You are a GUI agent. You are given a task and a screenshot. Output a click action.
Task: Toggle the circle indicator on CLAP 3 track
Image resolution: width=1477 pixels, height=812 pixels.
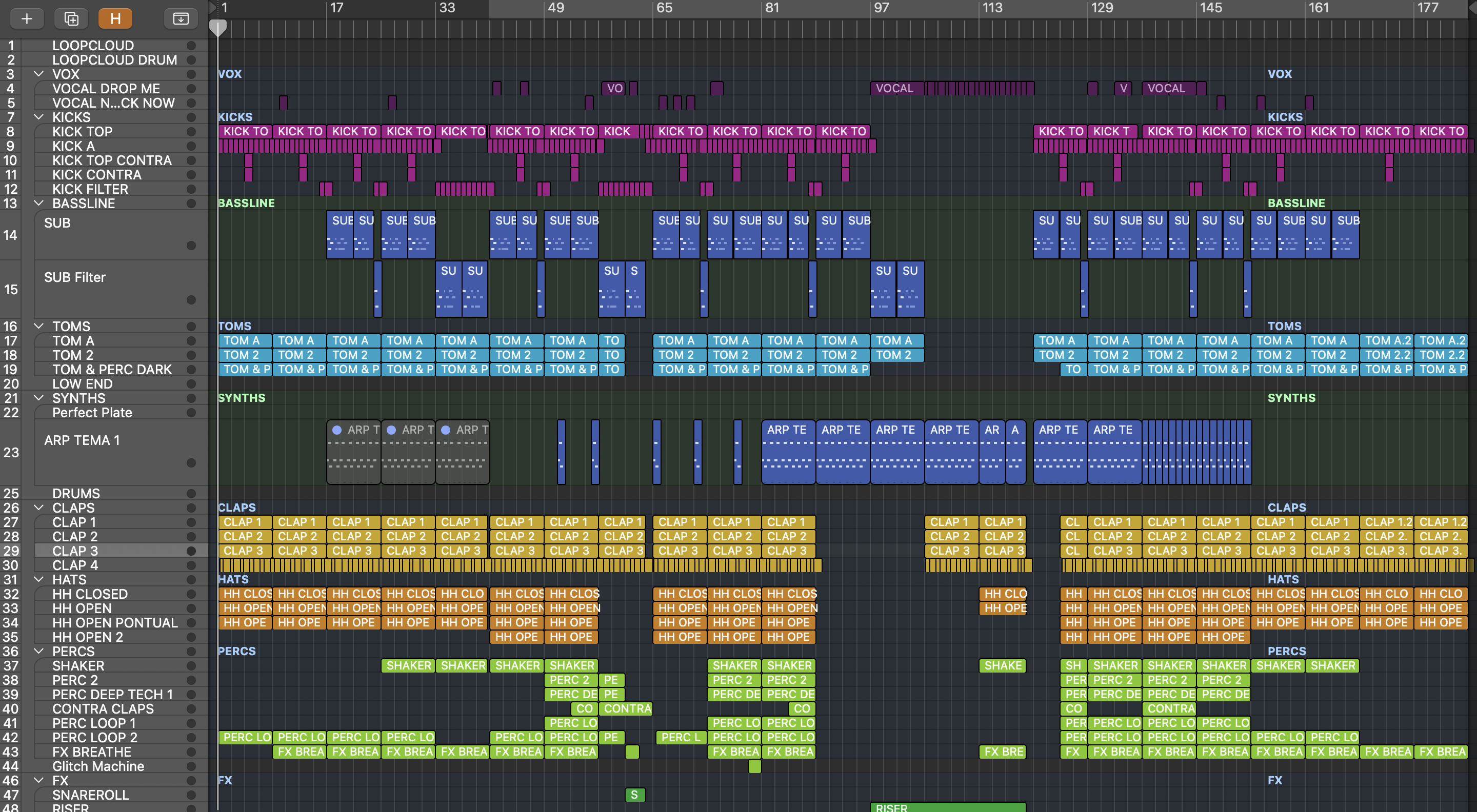(191, 551)
